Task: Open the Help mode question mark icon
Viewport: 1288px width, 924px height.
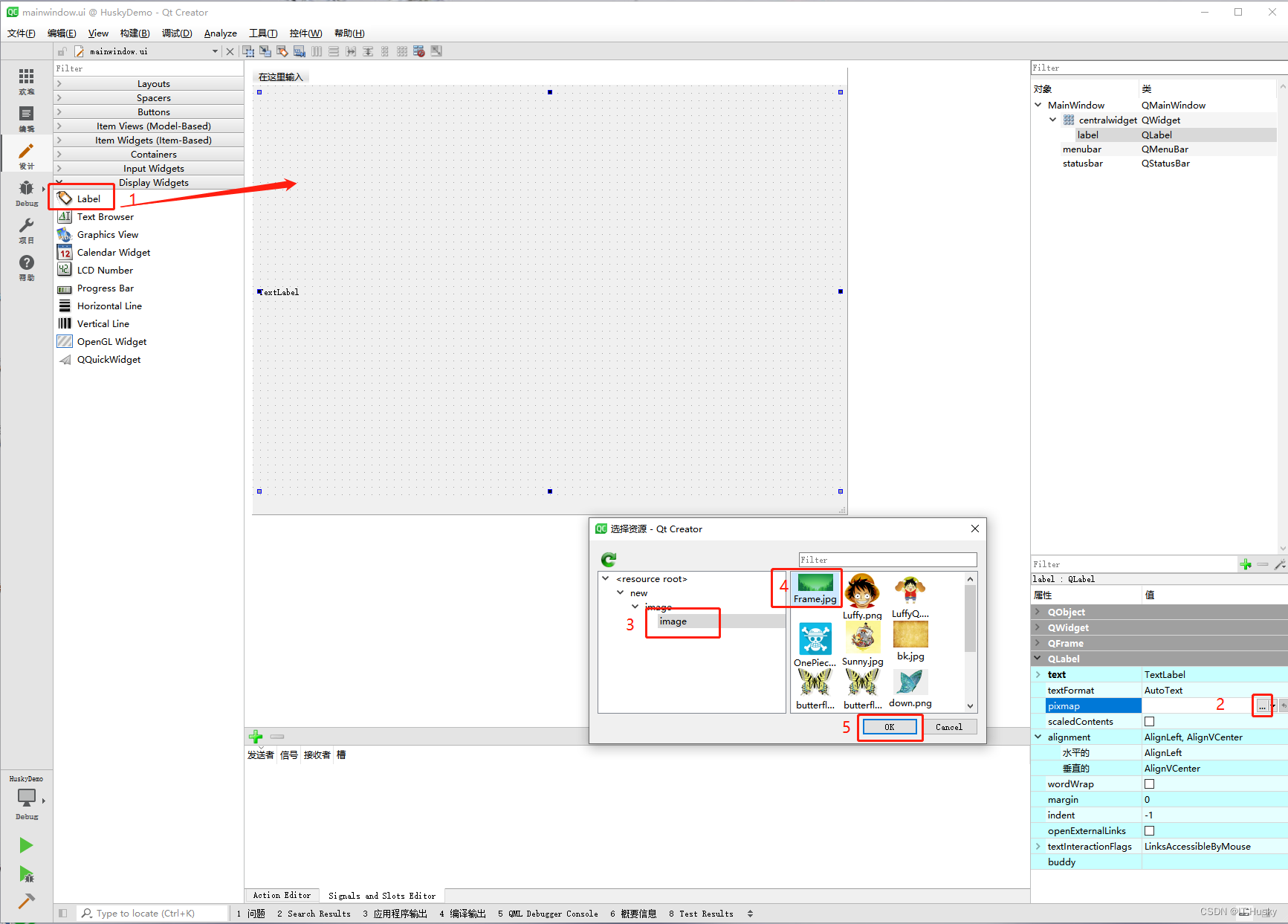Action: pyautogui.click(x=26, y=262)
